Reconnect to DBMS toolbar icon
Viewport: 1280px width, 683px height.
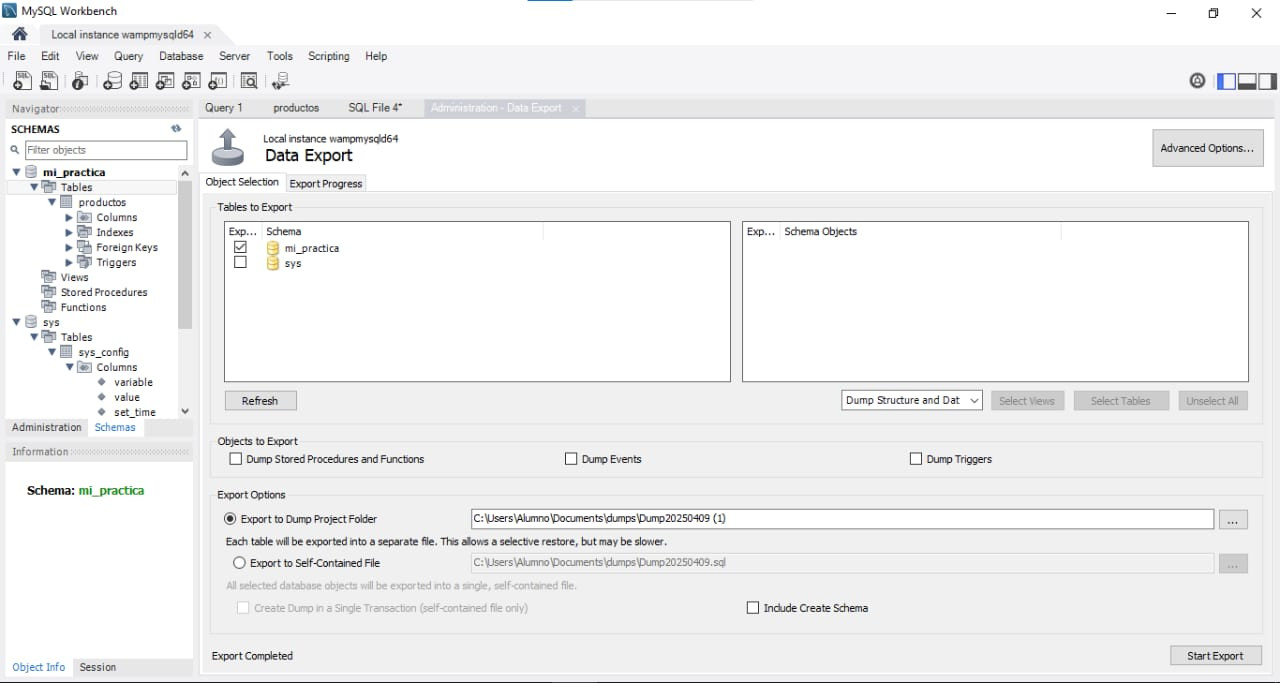point(280,81)
